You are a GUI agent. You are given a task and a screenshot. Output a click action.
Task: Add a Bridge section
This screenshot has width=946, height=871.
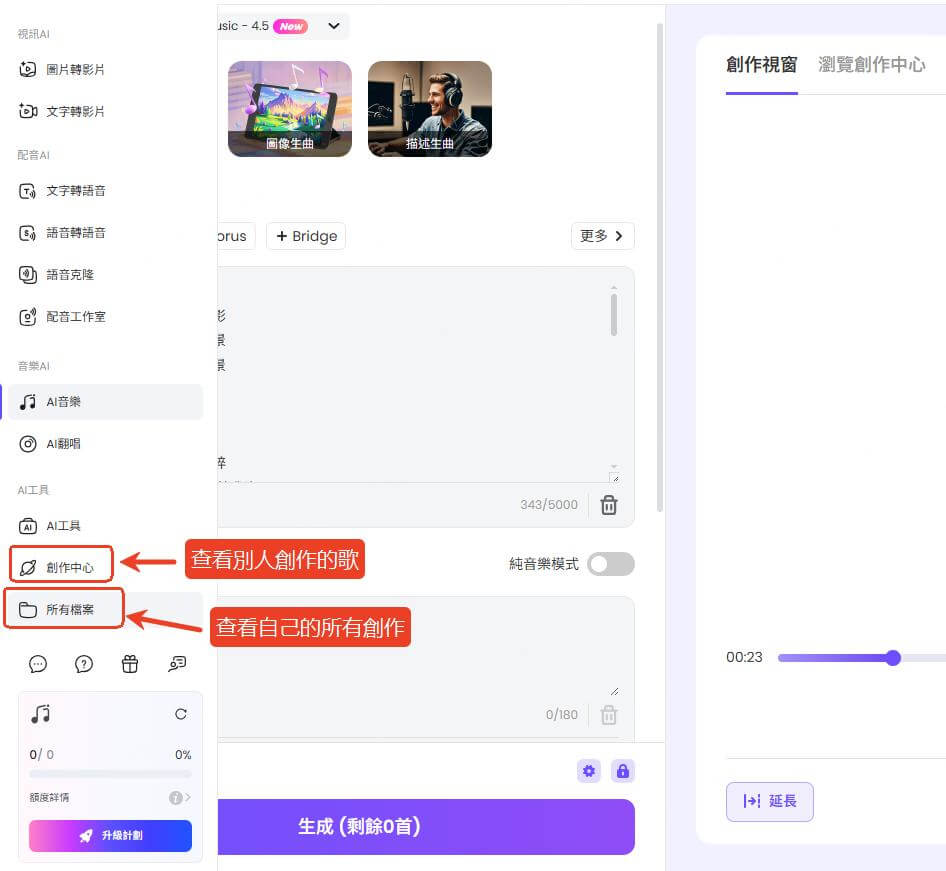tap(306, 236)
